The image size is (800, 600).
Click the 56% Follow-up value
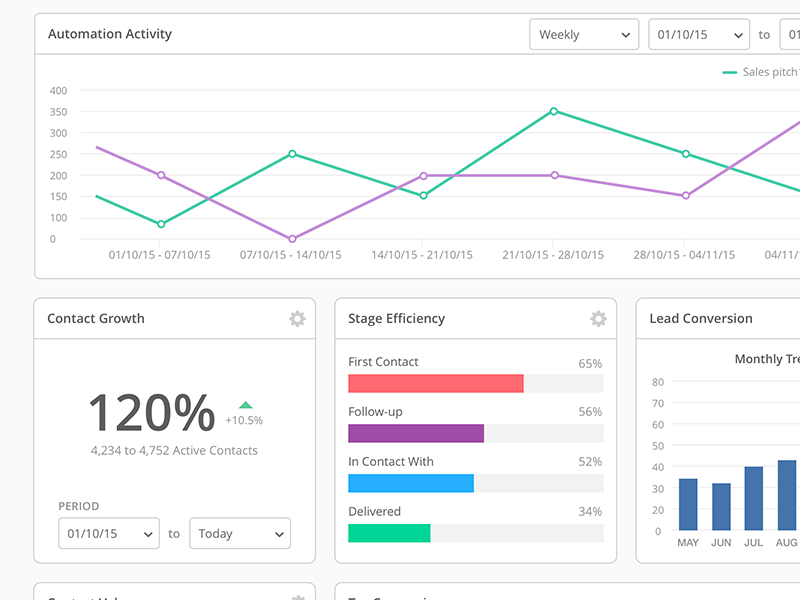click(590, 412)
